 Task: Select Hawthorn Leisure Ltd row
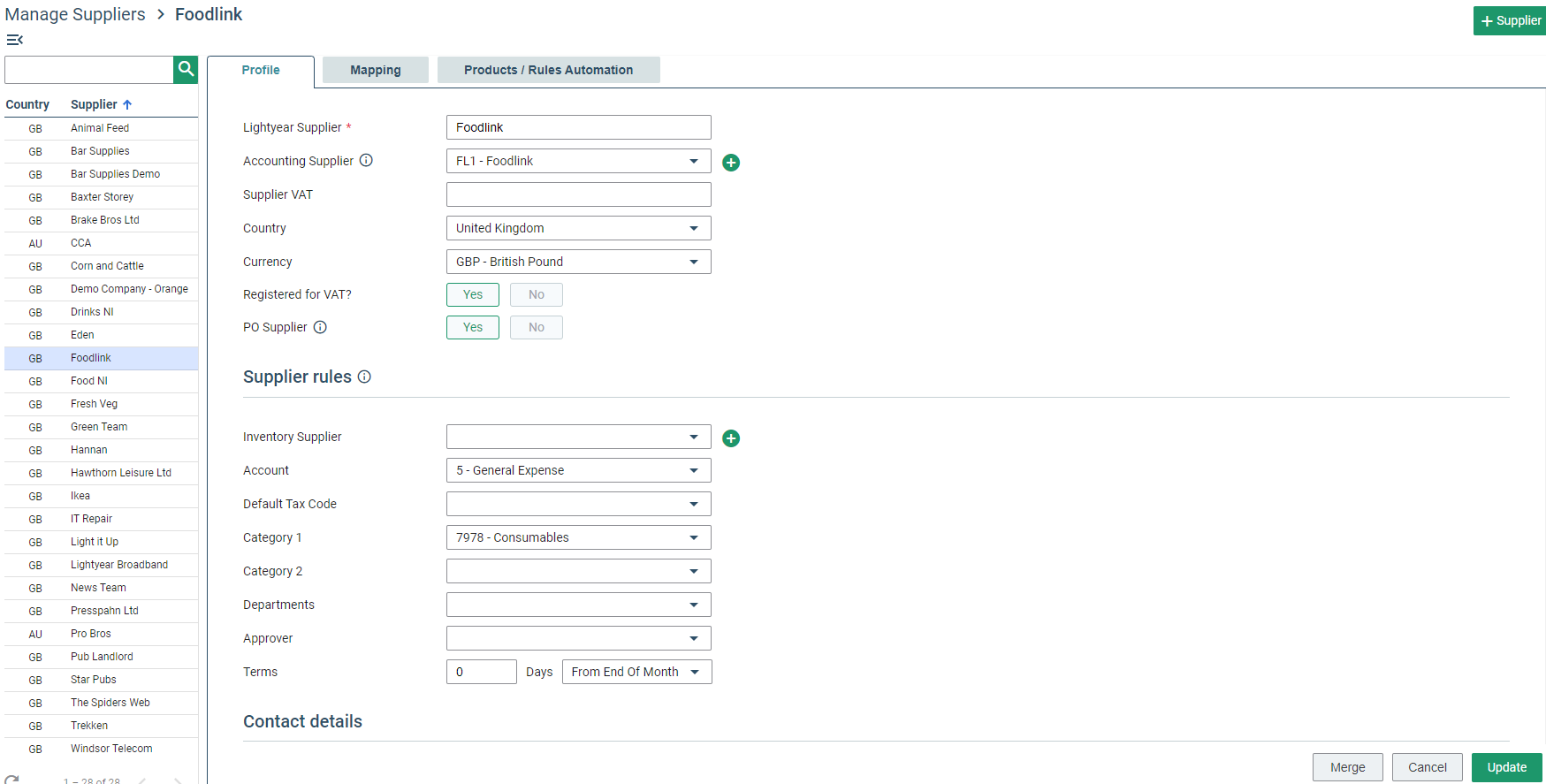pyautogui.click(x=102, y=473)
